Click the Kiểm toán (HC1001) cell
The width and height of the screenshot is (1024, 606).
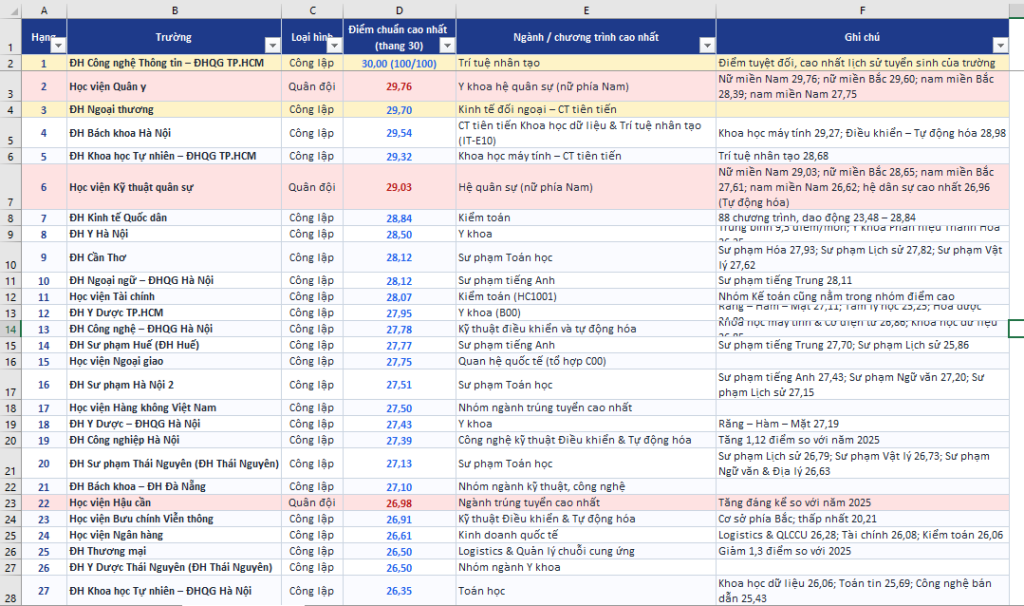[586, 296]
